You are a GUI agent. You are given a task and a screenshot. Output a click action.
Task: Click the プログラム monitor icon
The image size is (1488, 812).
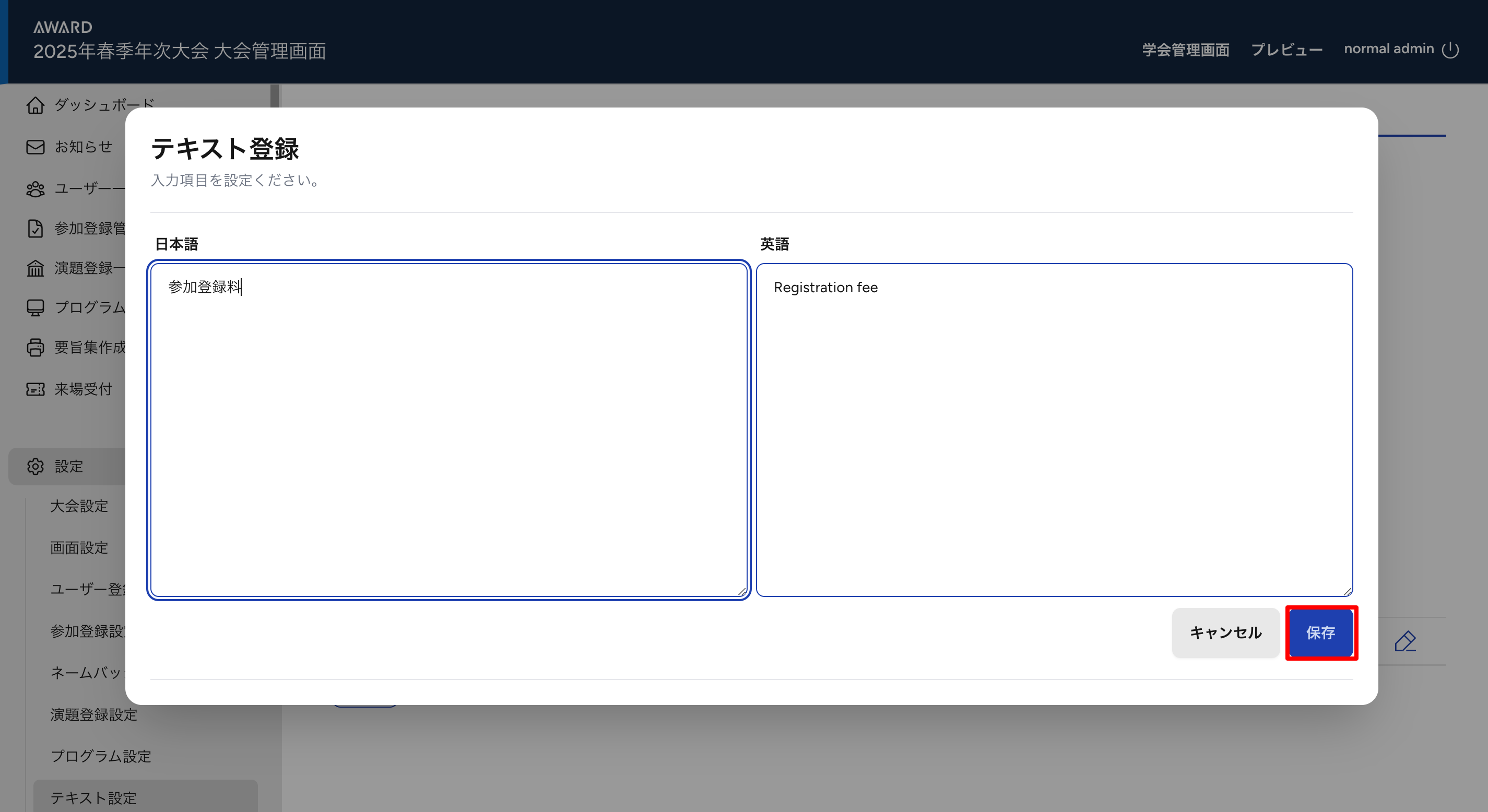tap(35, 307)
